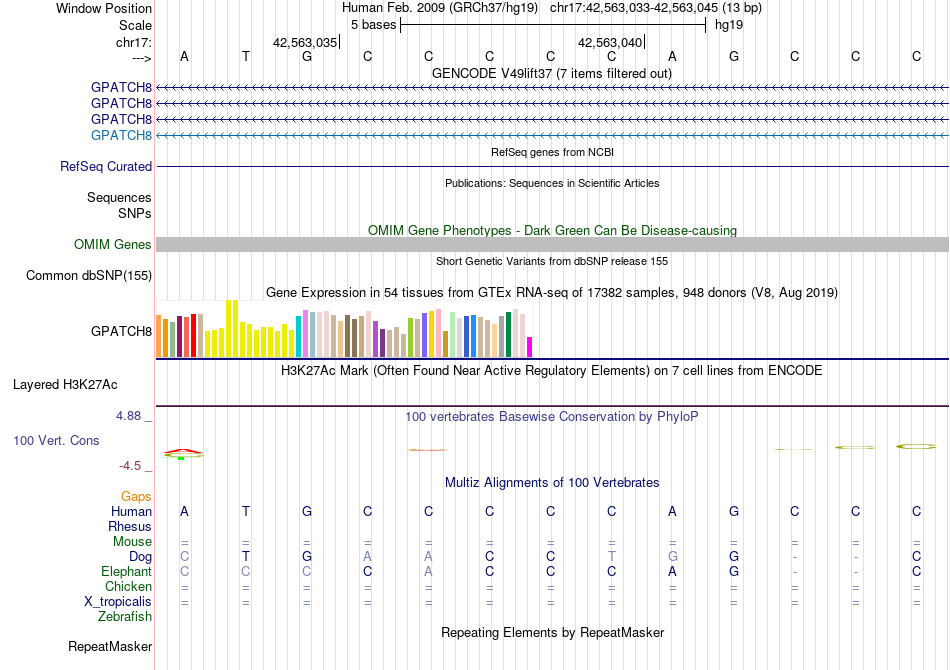Click the -4.5 PhyloP lower scale value
Viewport: 950px width, 670px height.
coord(130,466)
